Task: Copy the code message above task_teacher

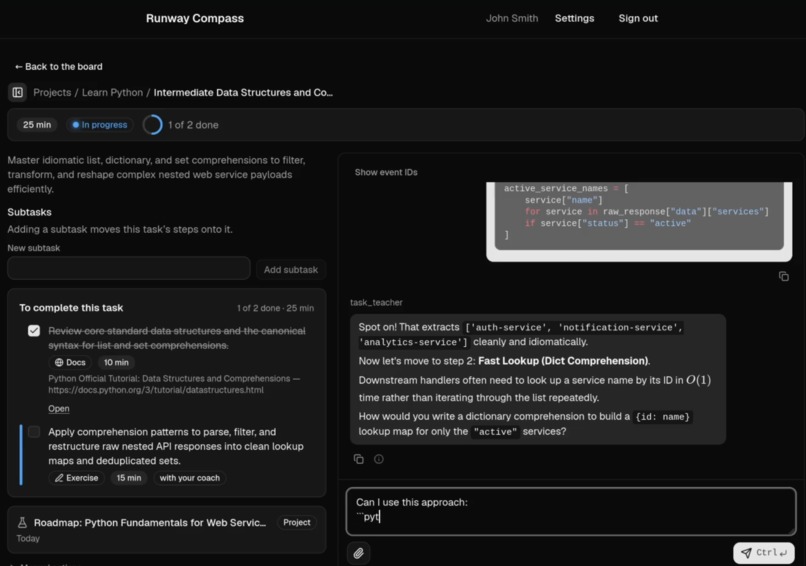Action: 783,277
